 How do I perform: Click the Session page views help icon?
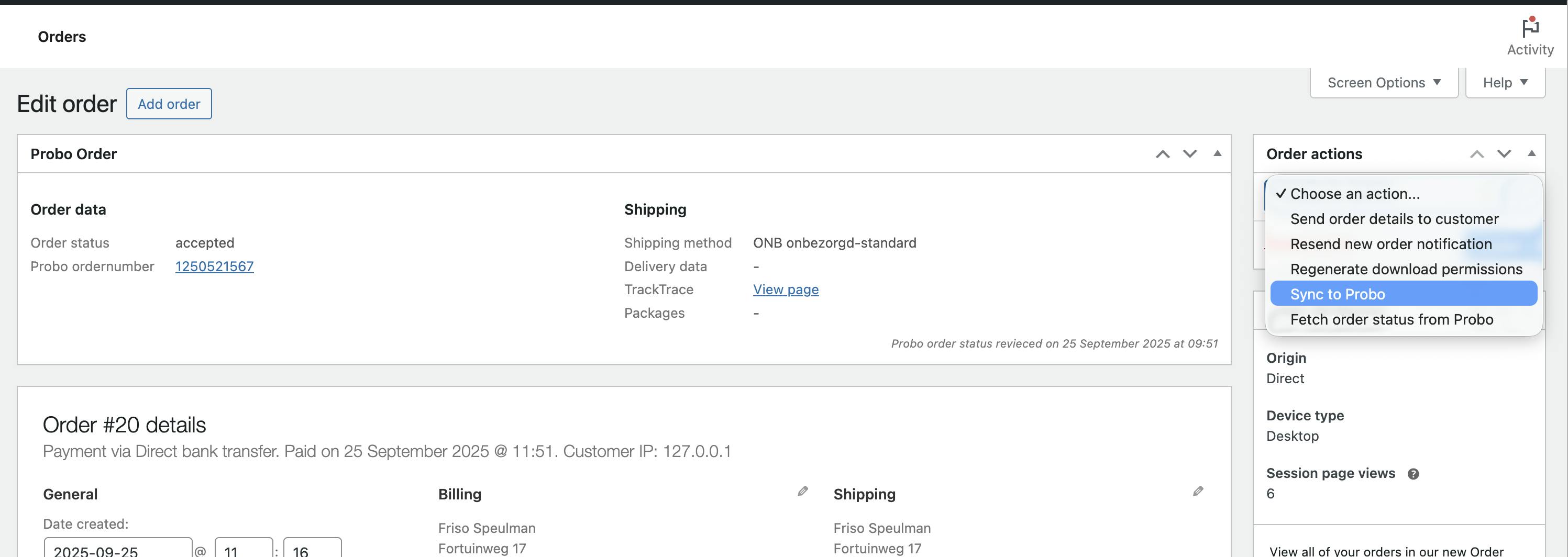pos(1414,474)
